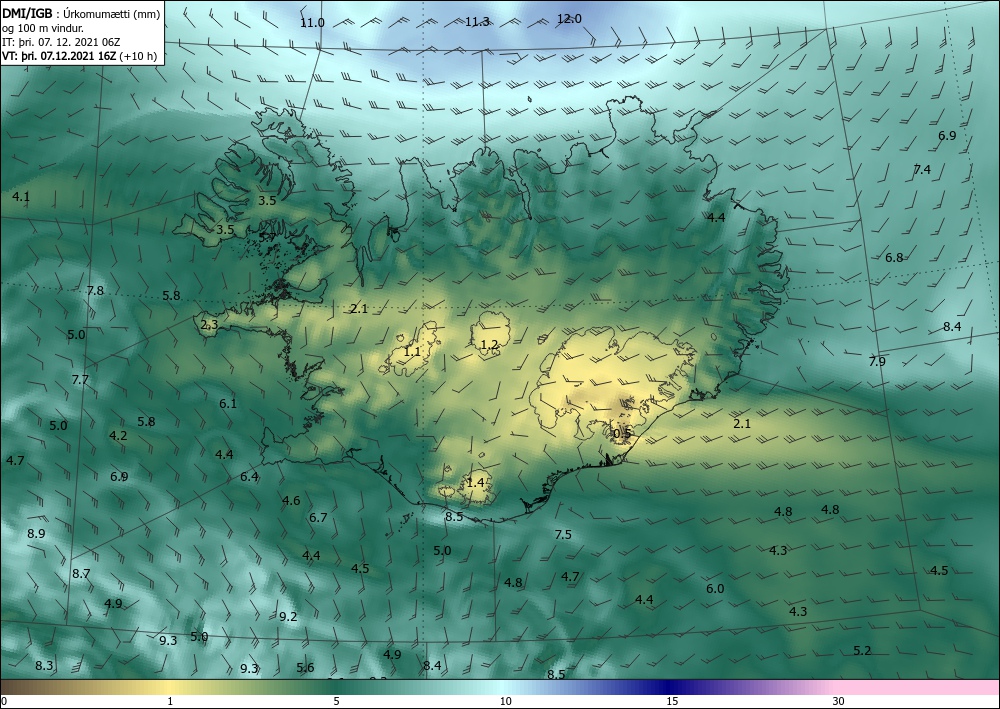Viewport: 1000px width, 709px height.
Task: Click the 7.8 value west of Iceland
Action: (95, 291)
